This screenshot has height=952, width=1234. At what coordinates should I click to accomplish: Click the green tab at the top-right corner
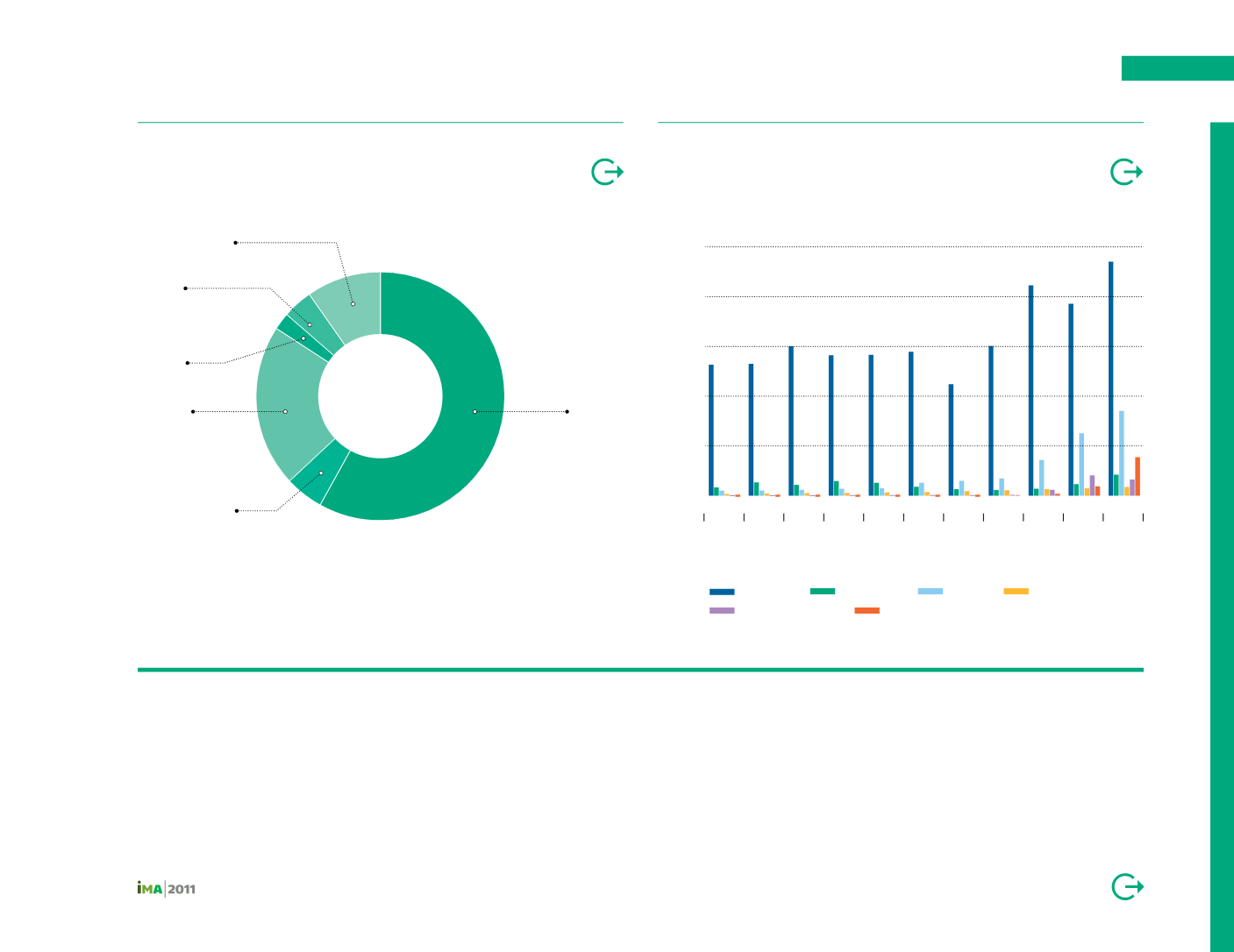pyautogui.click(x=1177, y=68)
